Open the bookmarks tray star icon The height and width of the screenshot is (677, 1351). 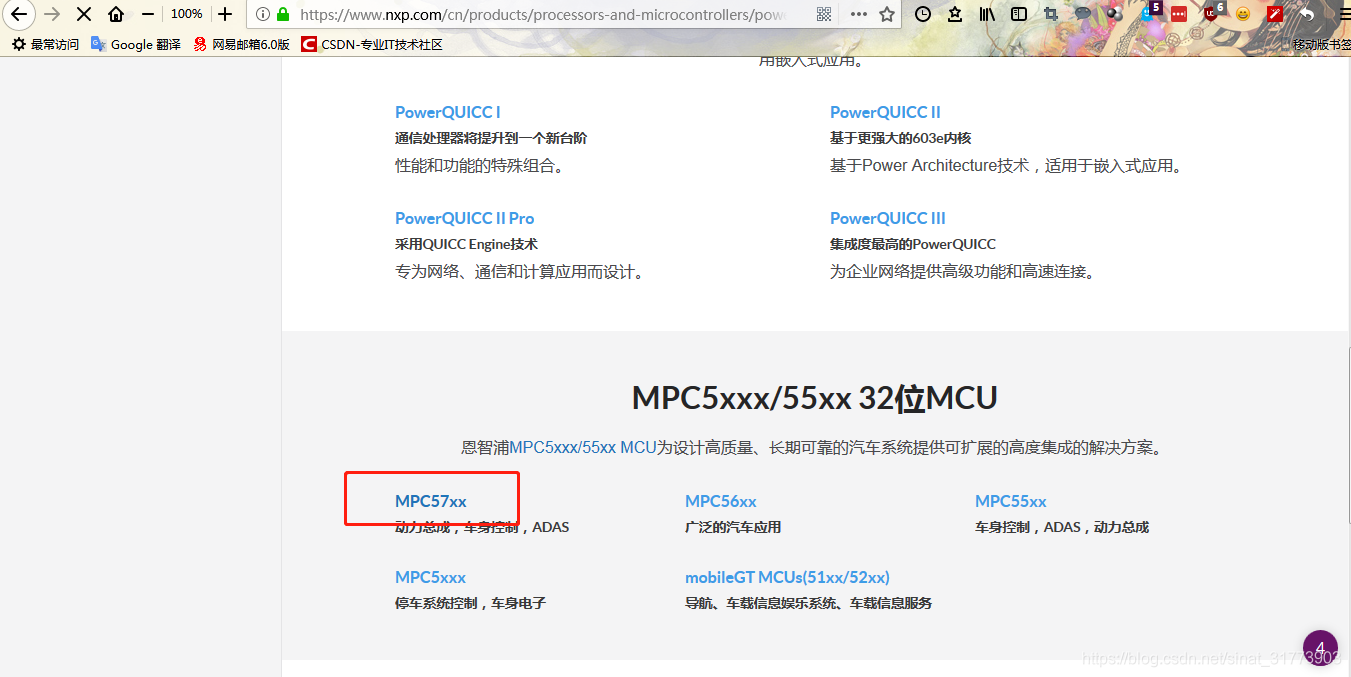click(955, 14)
